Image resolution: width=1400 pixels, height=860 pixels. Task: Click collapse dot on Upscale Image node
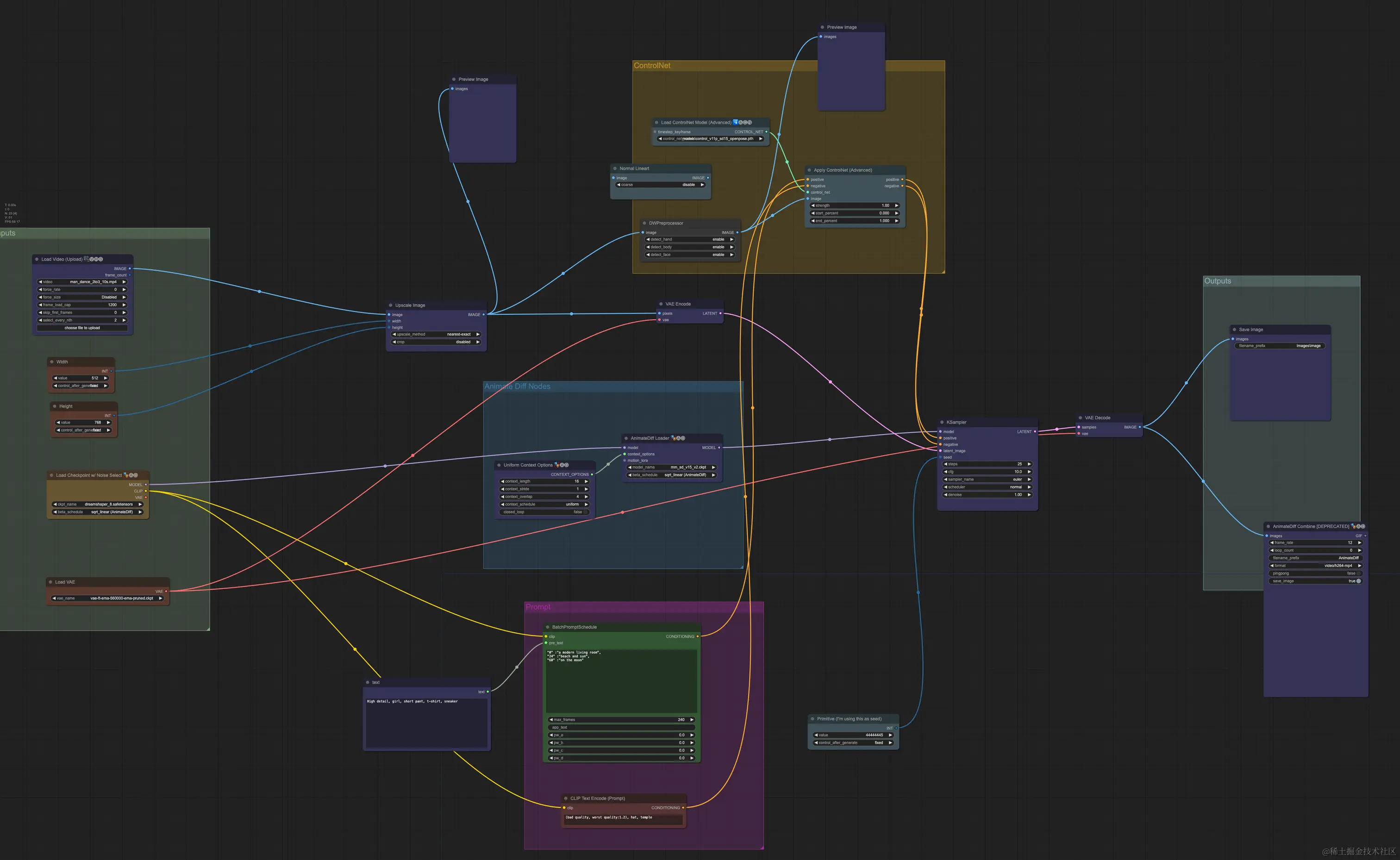click(390, 305)
